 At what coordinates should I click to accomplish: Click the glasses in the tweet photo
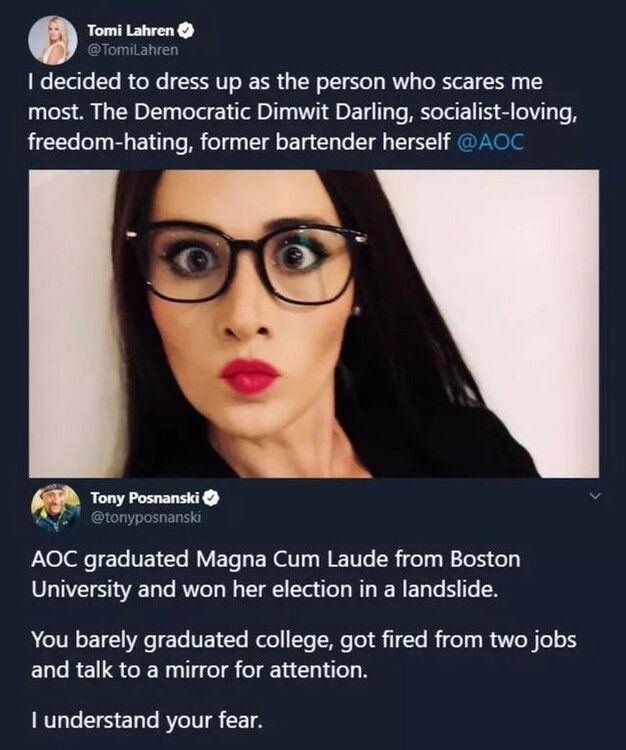250,263
